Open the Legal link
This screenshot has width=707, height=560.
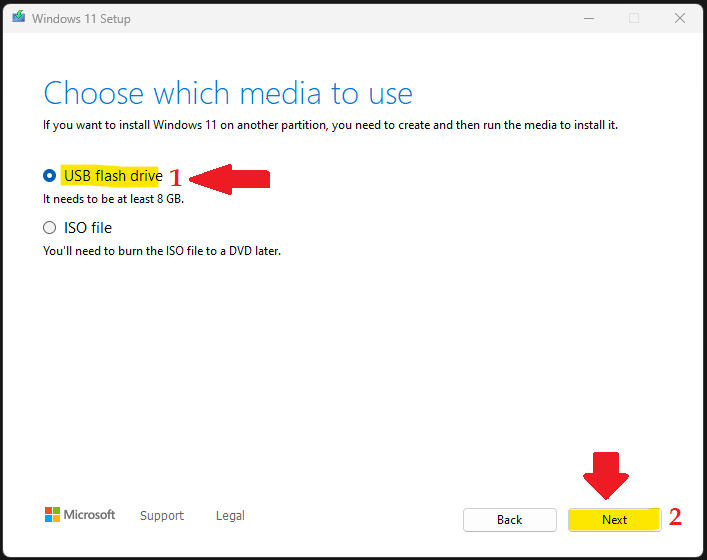coord(230,515)
